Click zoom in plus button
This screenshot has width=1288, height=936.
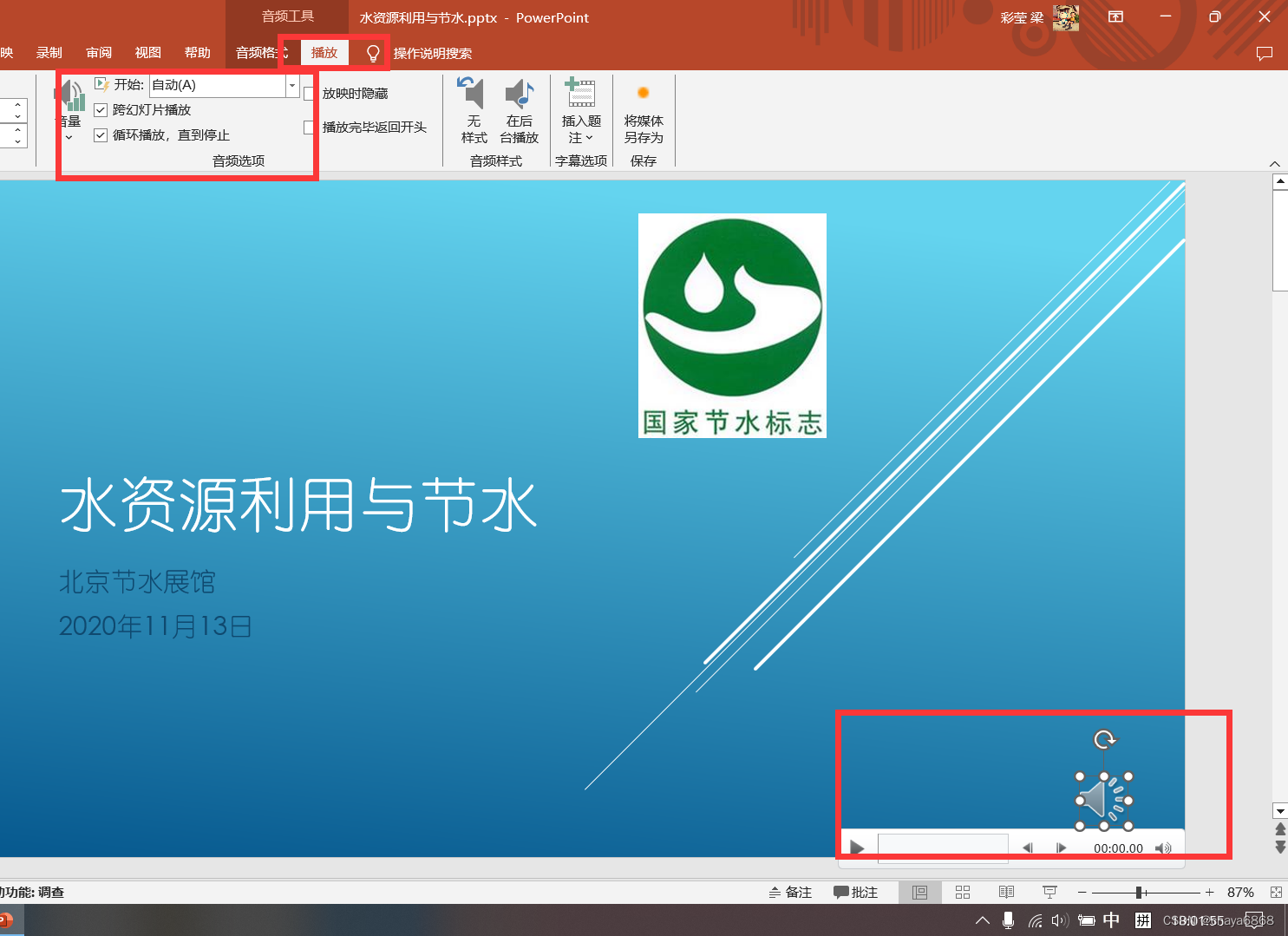[1209, 892]
